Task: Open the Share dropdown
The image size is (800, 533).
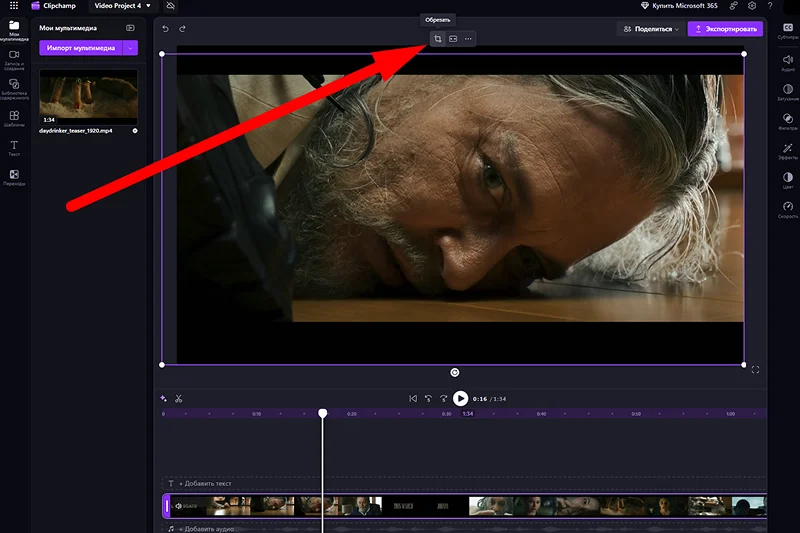Action: [x=651, y=29]
